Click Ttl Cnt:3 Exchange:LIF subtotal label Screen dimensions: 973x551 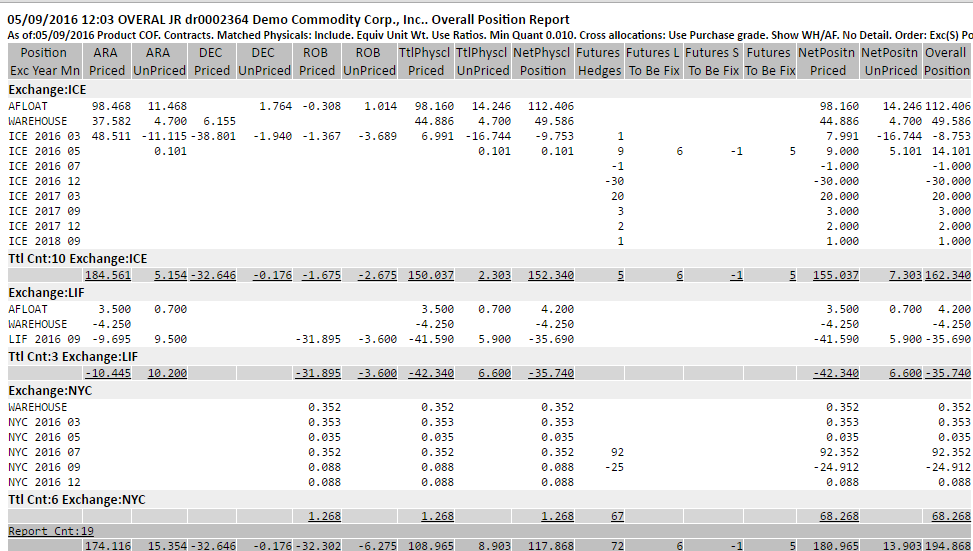click(x=73, y=357)
